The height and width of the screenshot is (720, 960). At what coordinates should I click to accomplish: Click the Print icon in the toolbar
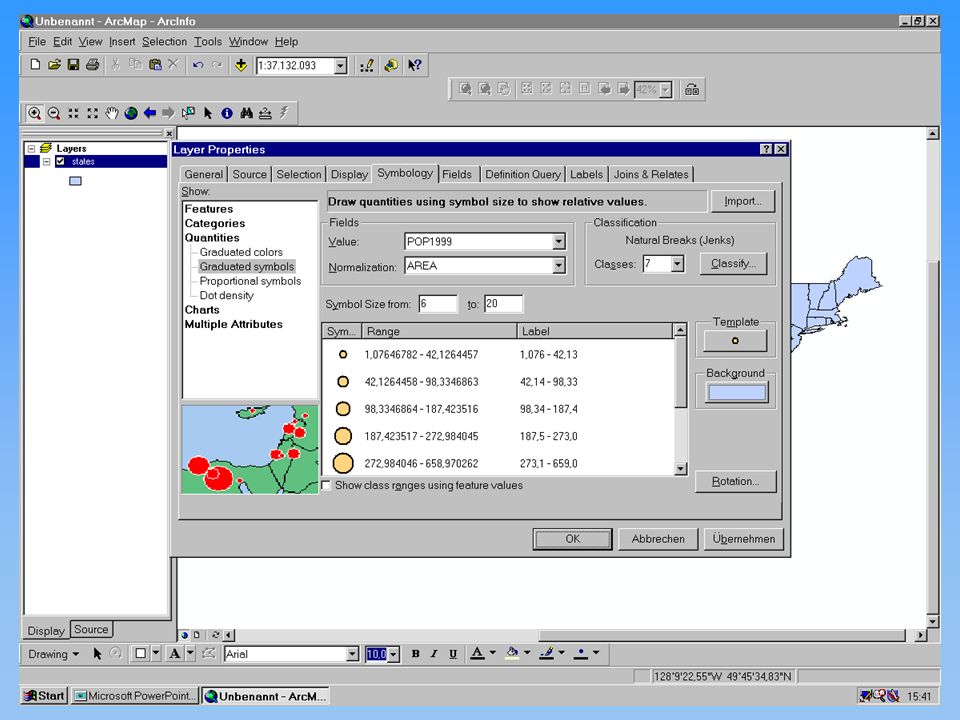[x=92, y=64]
